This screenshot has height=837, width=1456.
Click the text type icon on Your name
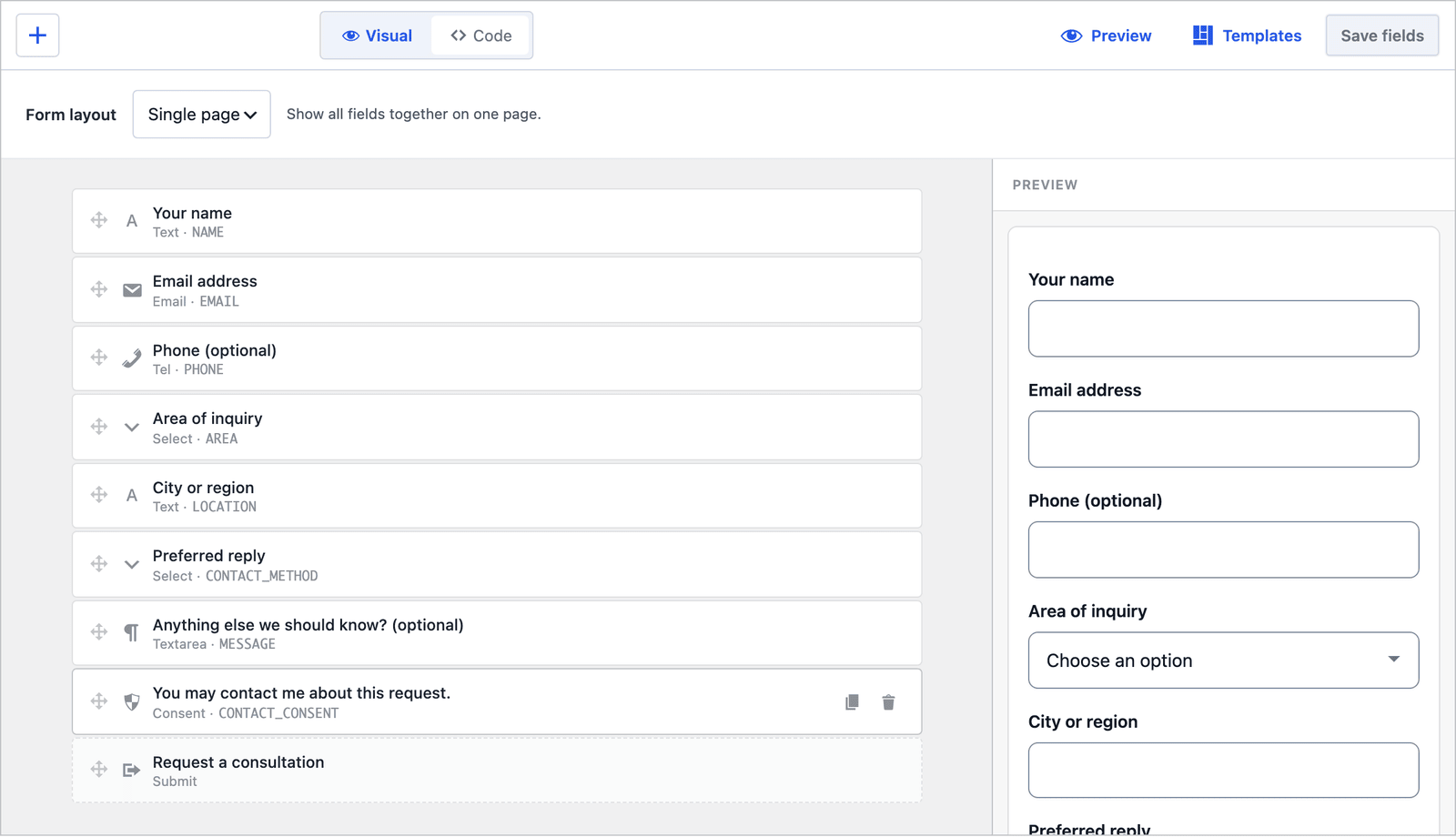132,221
